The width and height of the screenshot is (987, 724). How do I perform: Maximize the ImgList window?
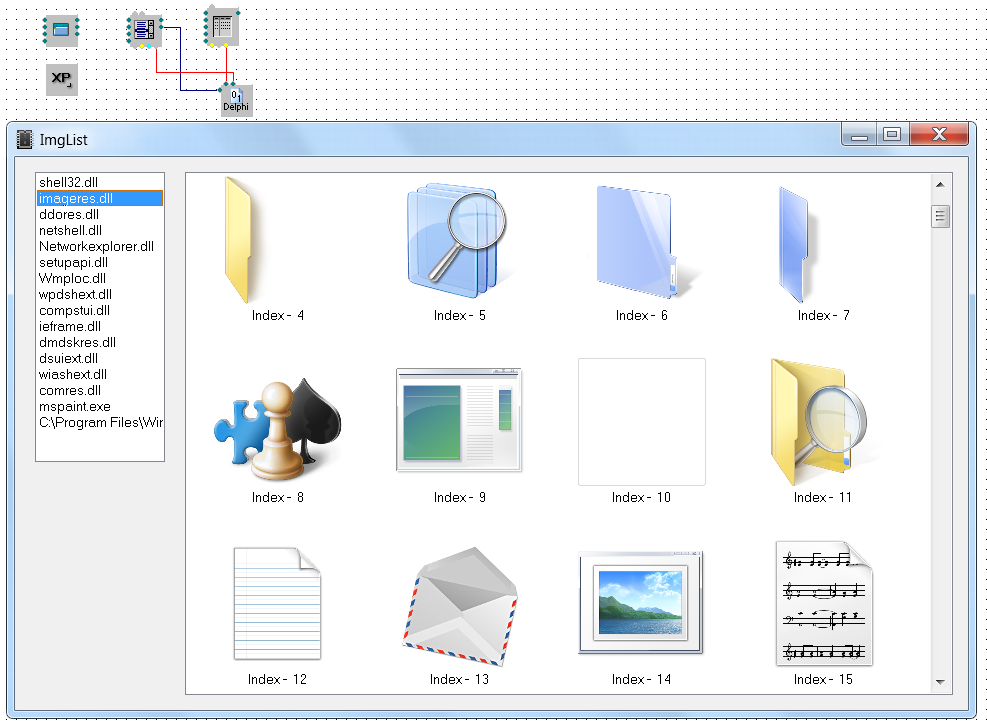(893, 135)
